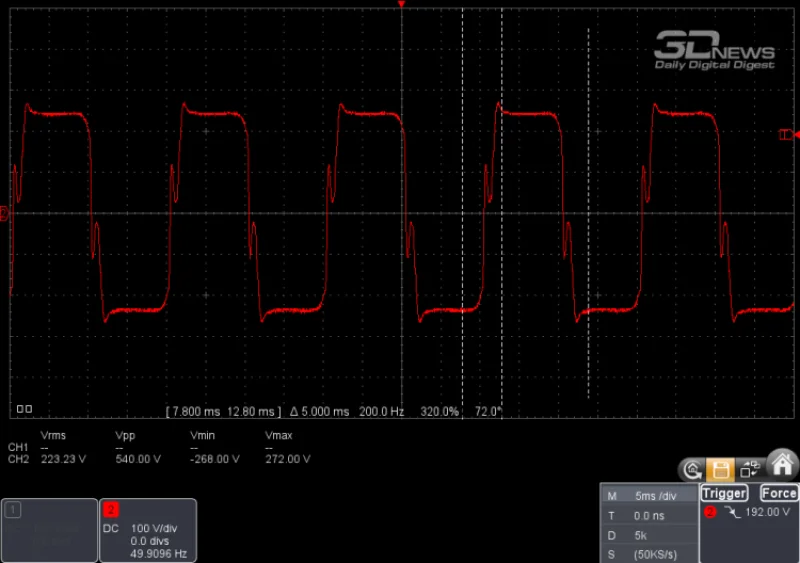Click the 192.00 V trigger level value
The image size is (800, 563).
pyautogui.click(x=767, y=512)
